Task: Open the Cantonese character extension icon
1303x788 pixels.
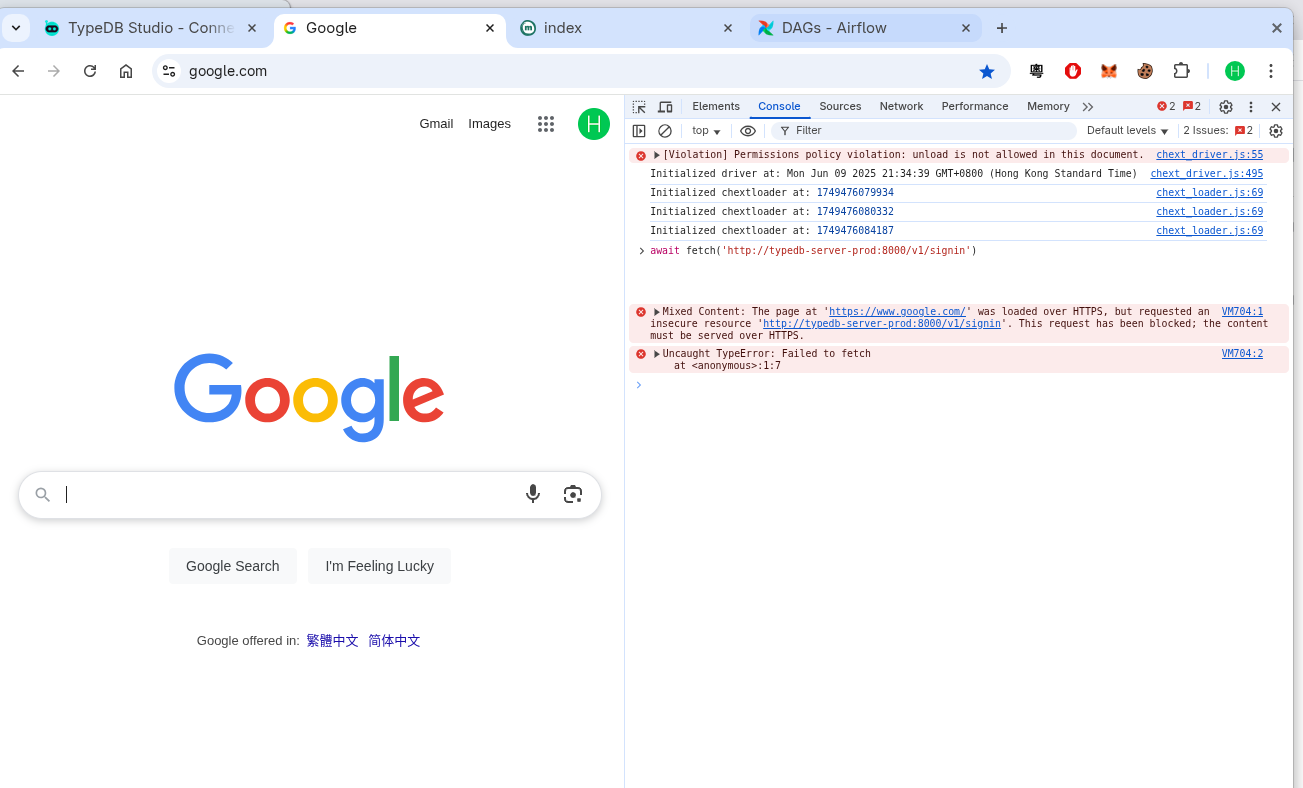Action: (x=1037, y=71)
